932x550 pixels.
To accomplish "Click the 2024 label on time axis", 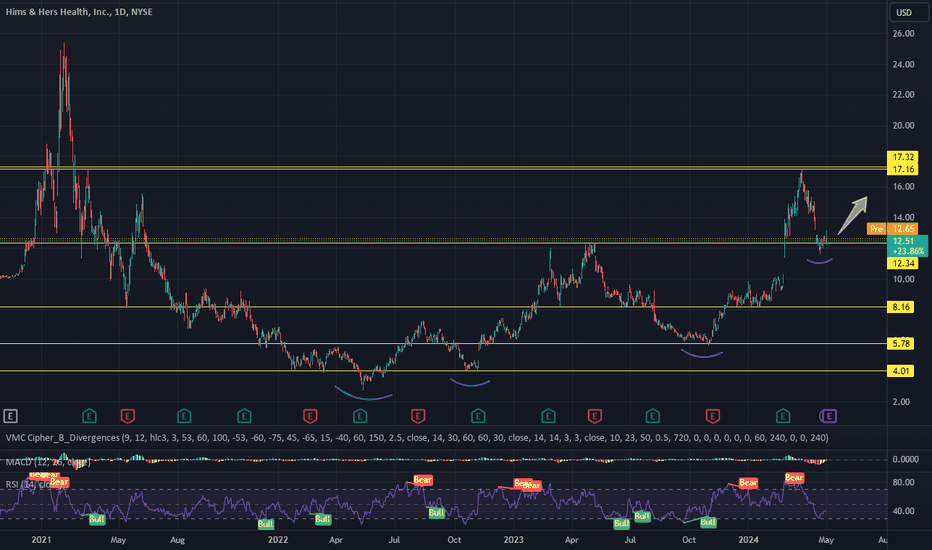I will [x=748, y=540].
